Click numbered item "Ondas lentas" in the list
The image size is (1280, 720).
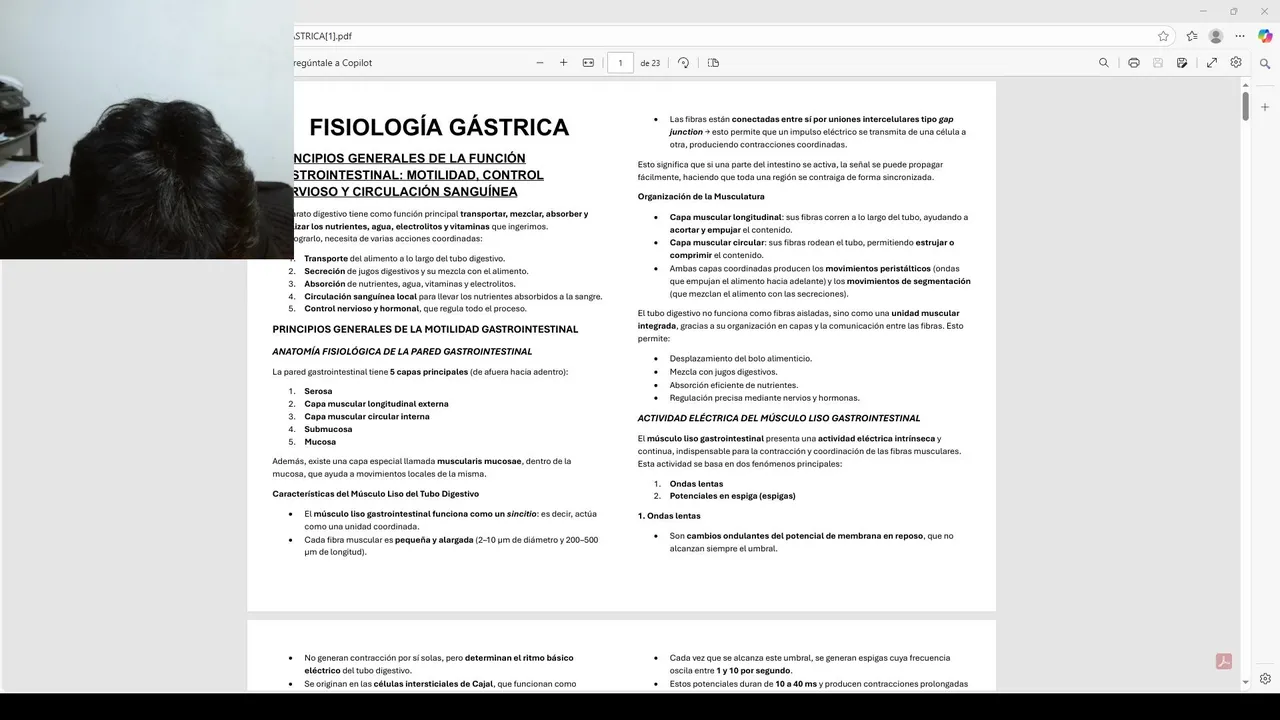[x=696, y=483]
